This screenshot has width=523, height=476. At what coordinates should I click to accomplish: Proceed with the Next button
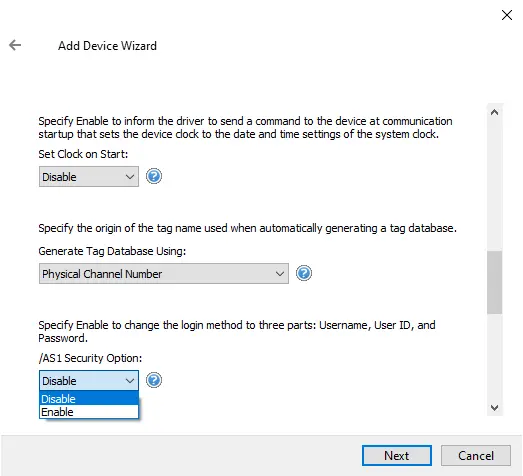pos(397,455)
